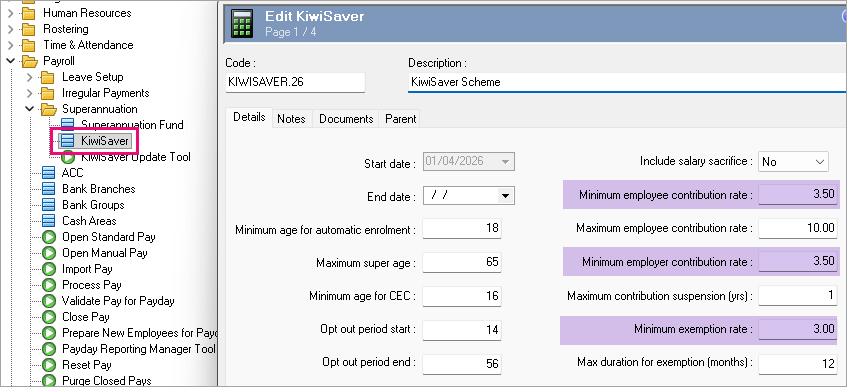
Task: Select KiwiSaver in the Superannuation tree
Action: coord(105,141)
